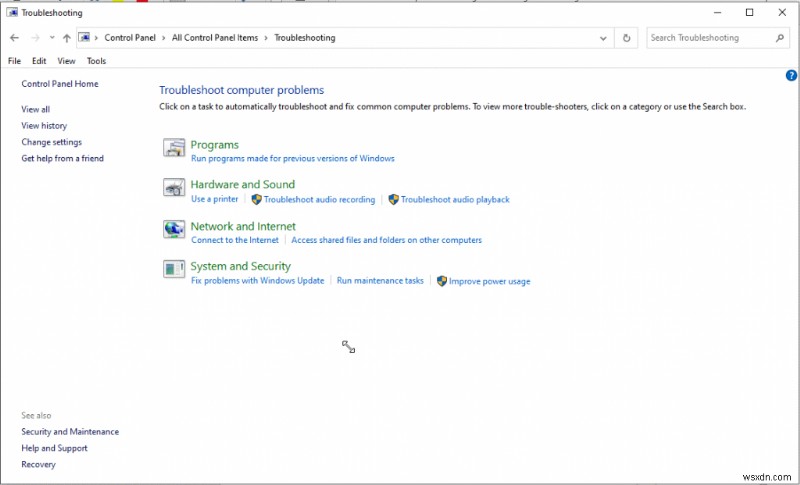800x485 pixels.
Task: Go up one level with up arrow
Action: [x=67, y=38]
